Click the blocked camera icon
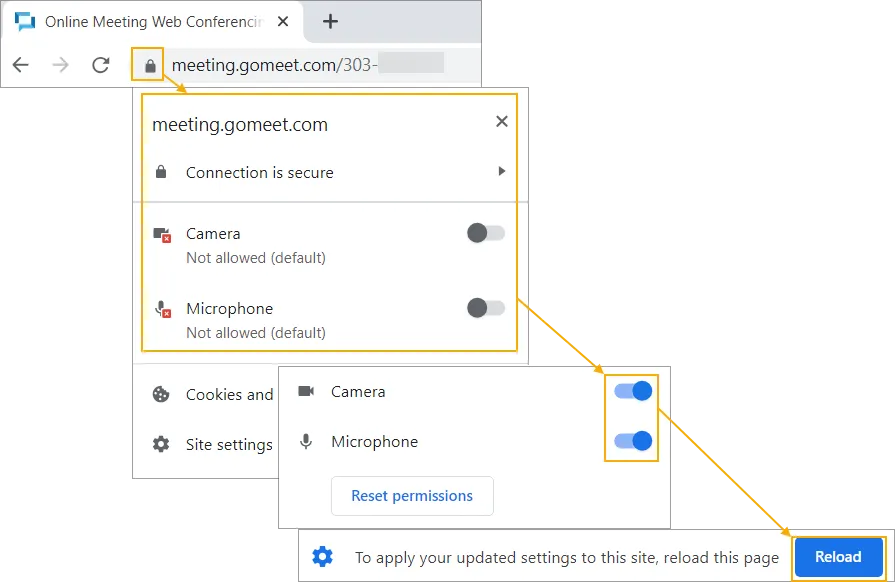Image resolution: width=895 pixels, height=582 pixels. pyautogui.click(x=162, y=235)
